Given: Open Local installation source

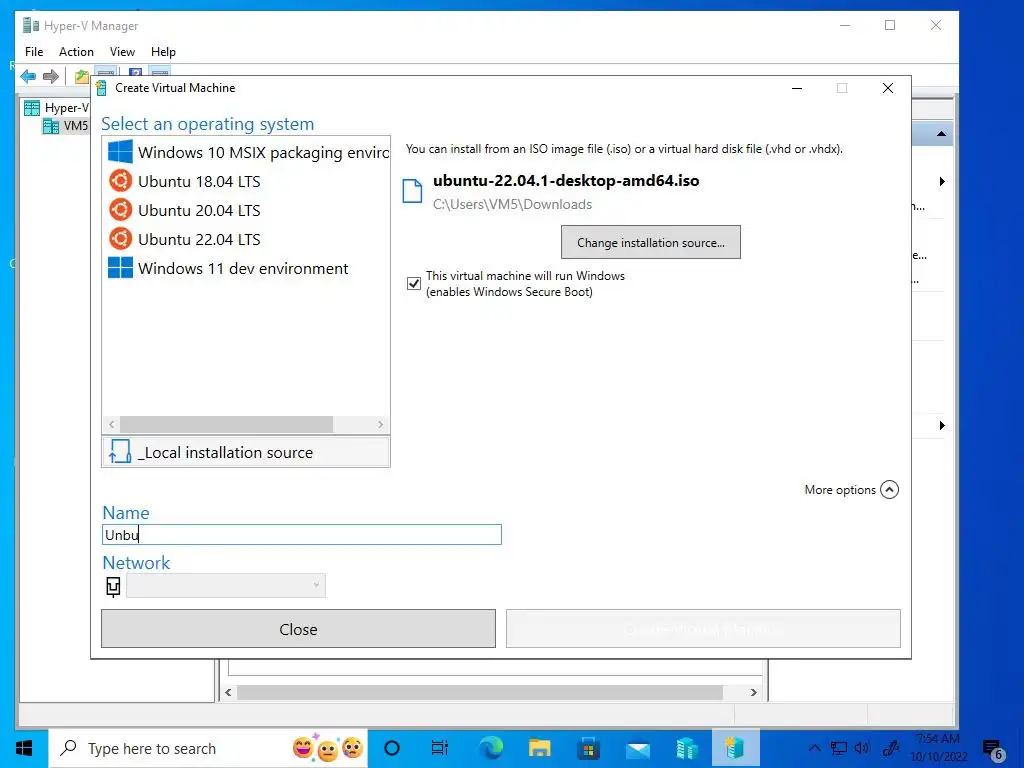Looking at the screenshot, I should click(x=246, y=452).
